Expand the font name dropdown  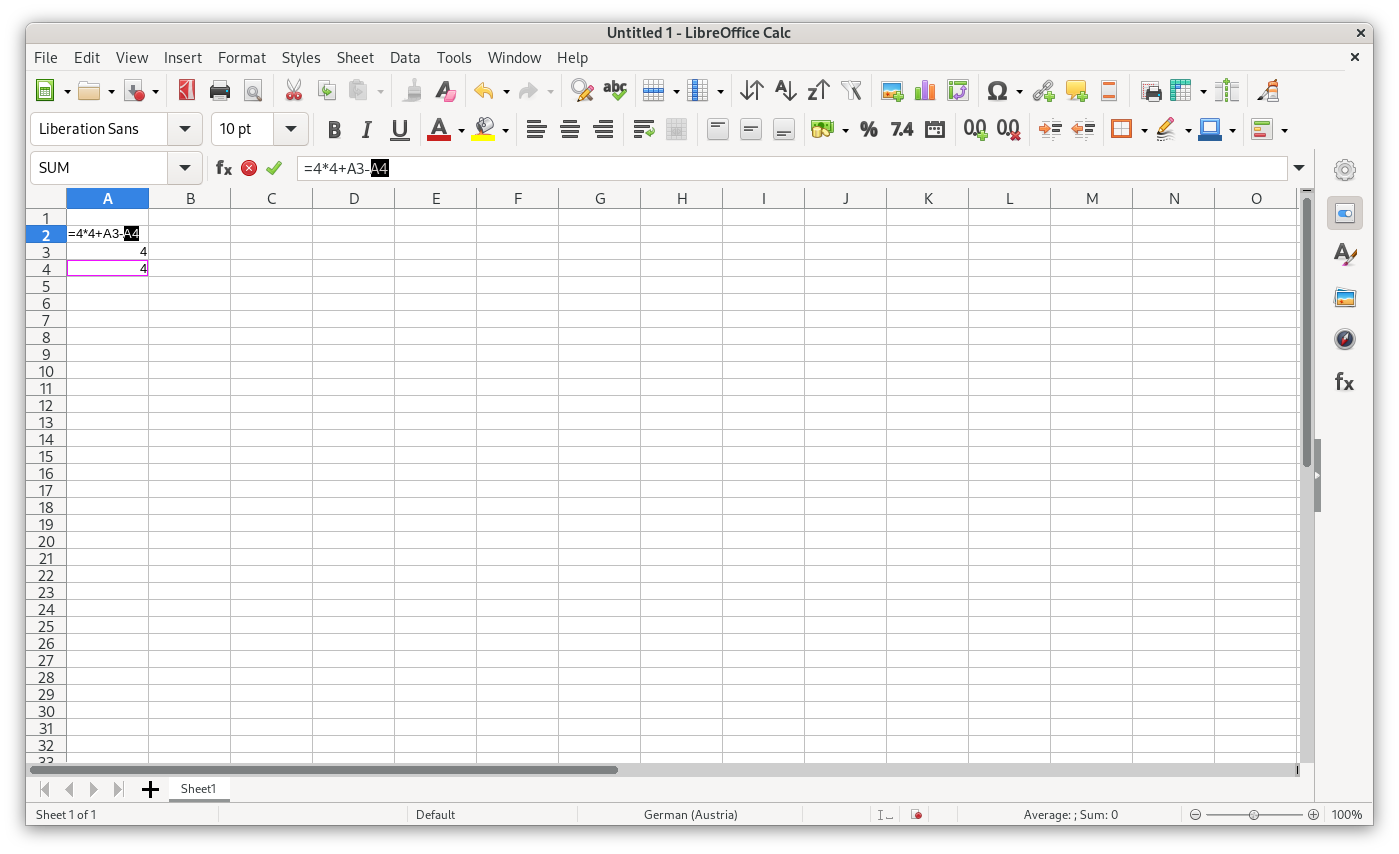pos(184,129)
